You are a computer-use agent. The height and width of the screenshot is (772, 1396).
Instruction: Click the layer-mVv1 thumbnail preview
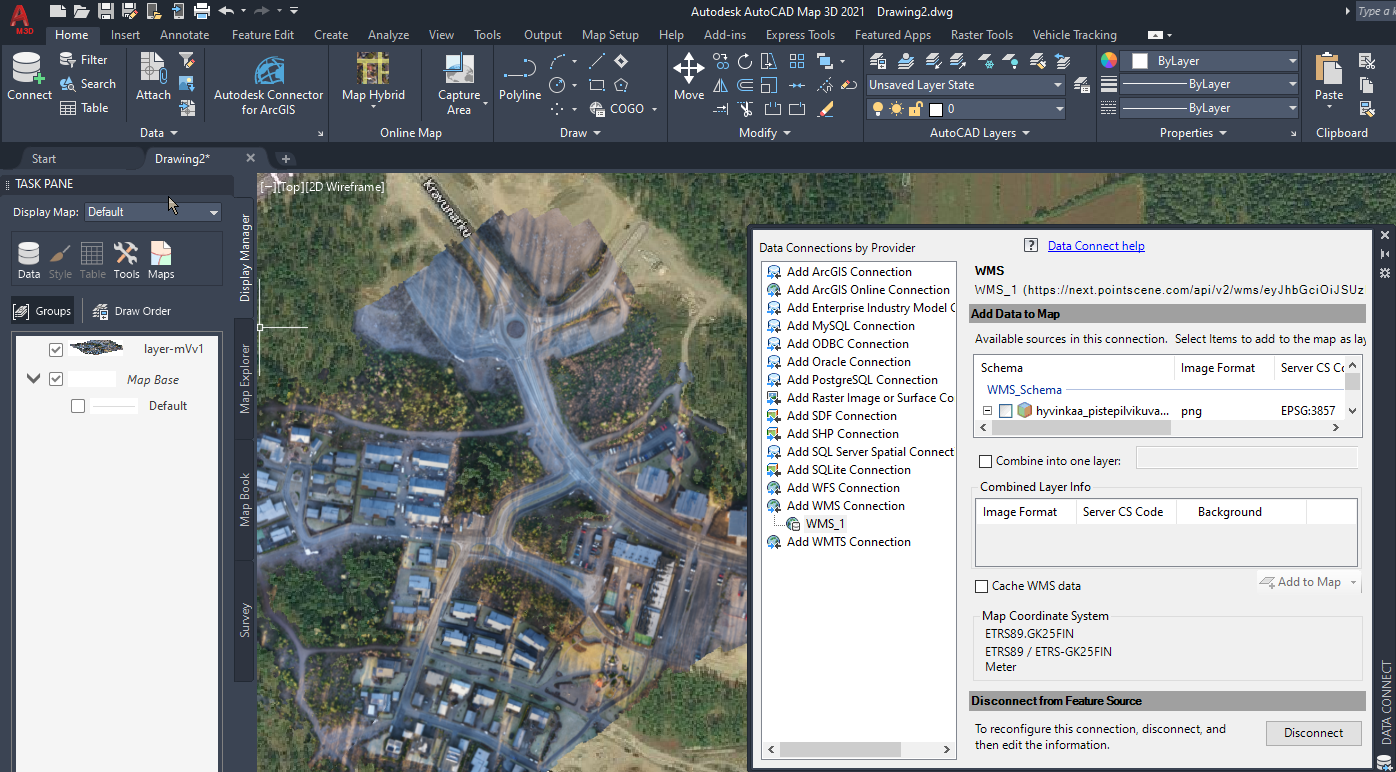(98, 349)
